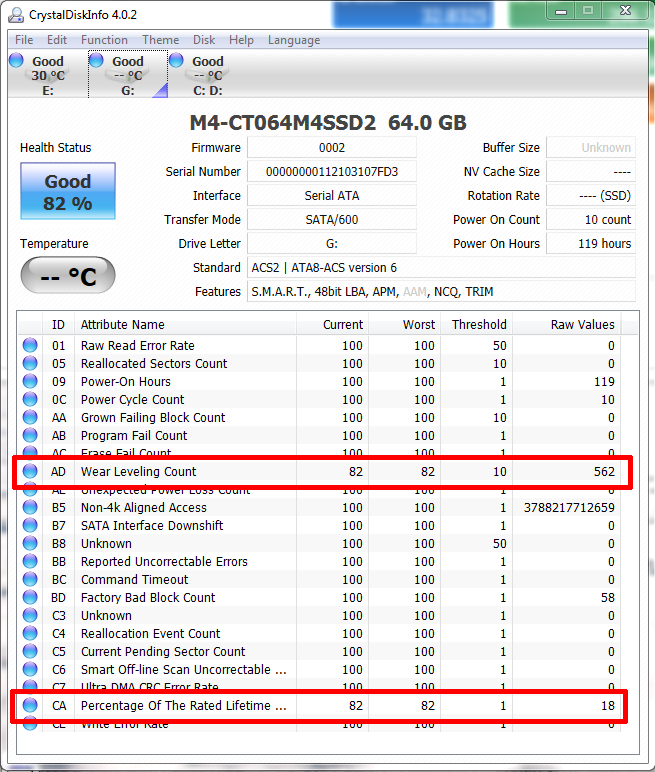Click the Buffer Size field showing Unknown
655x772 pixels.
click(x=591, y=148)
